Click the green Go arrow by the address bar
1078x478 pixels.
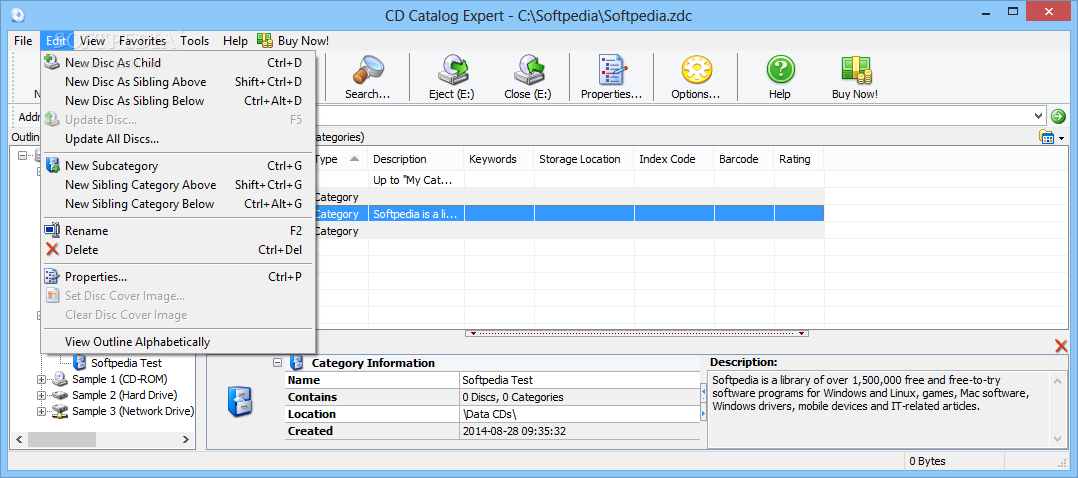click(1058, 116)
